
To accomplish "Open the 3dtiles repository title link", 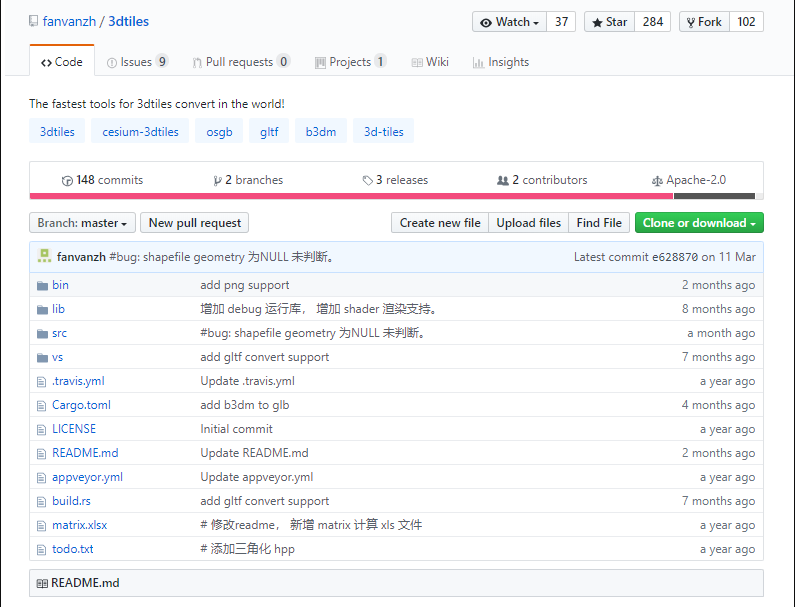I will click(129, 21).
